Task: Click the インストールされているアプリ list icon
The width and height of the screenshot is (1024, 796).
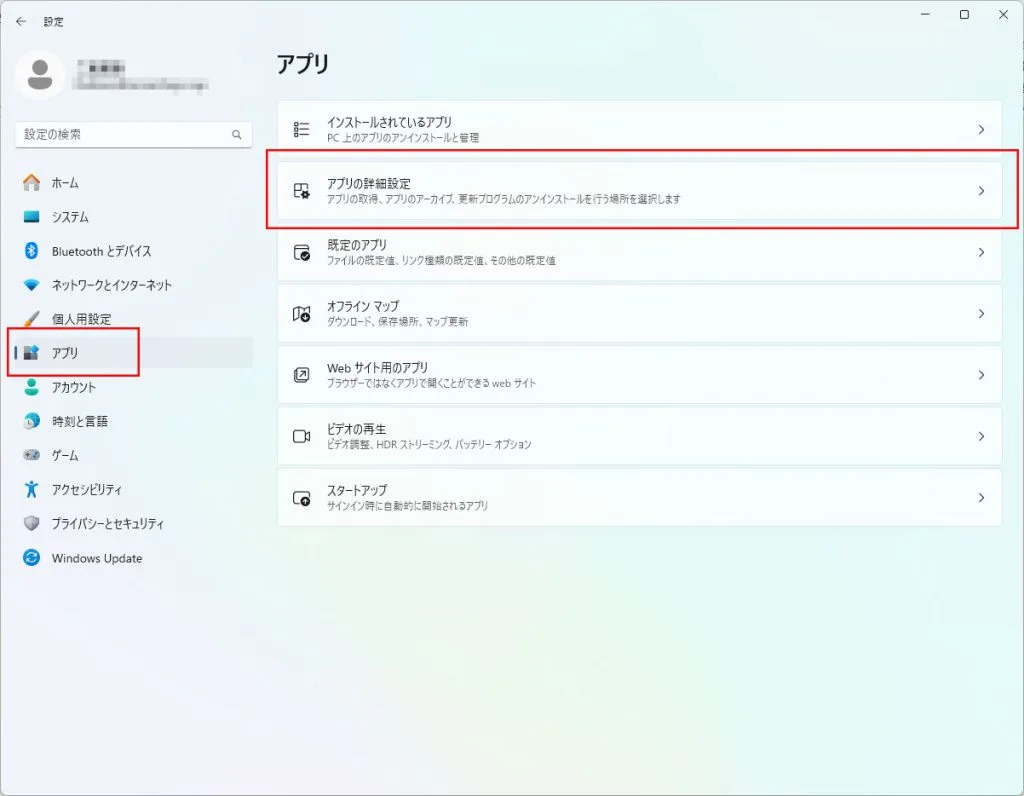Action: [x=301, y=129]
